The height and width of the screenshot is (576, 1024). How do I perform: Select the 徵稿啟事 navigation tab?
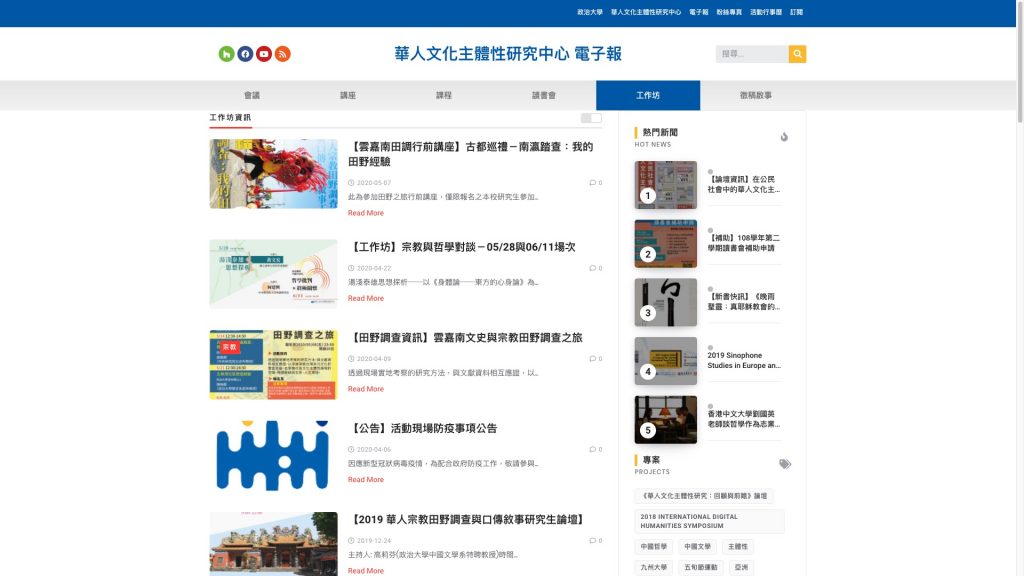[755, 96]
